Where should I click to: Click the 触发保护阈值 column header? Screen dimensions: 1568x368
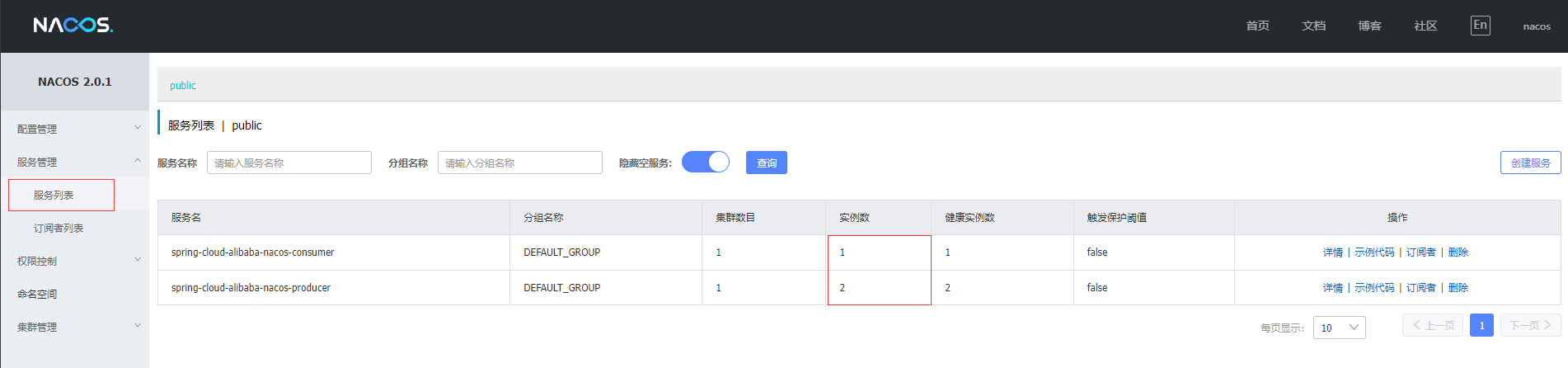pos(1117,217)
